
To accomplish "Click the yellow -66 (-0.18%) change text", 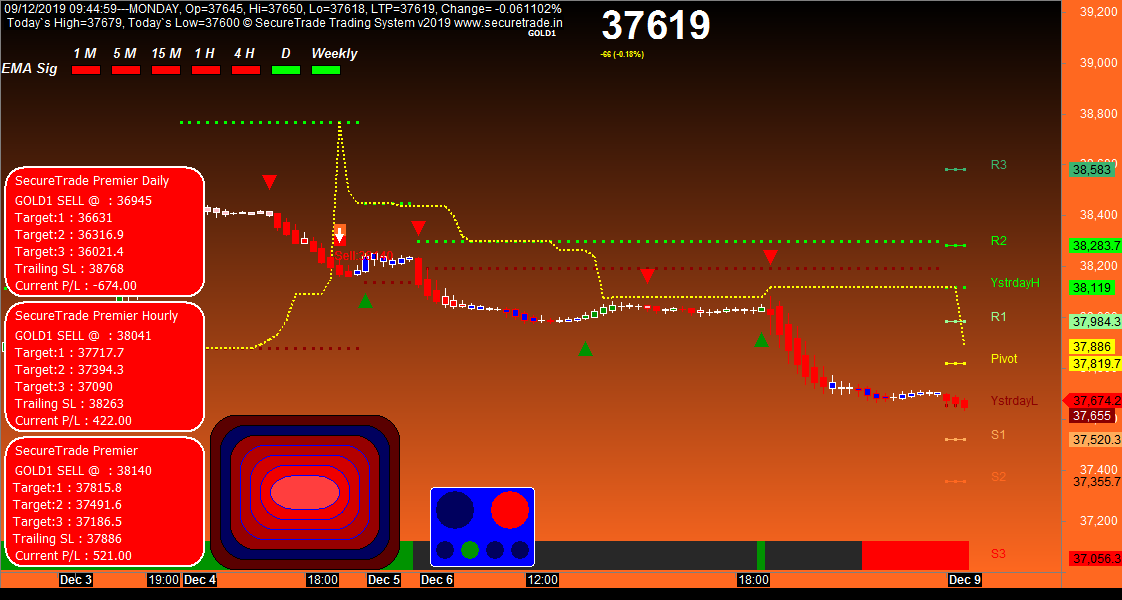I will click(622, 54).
